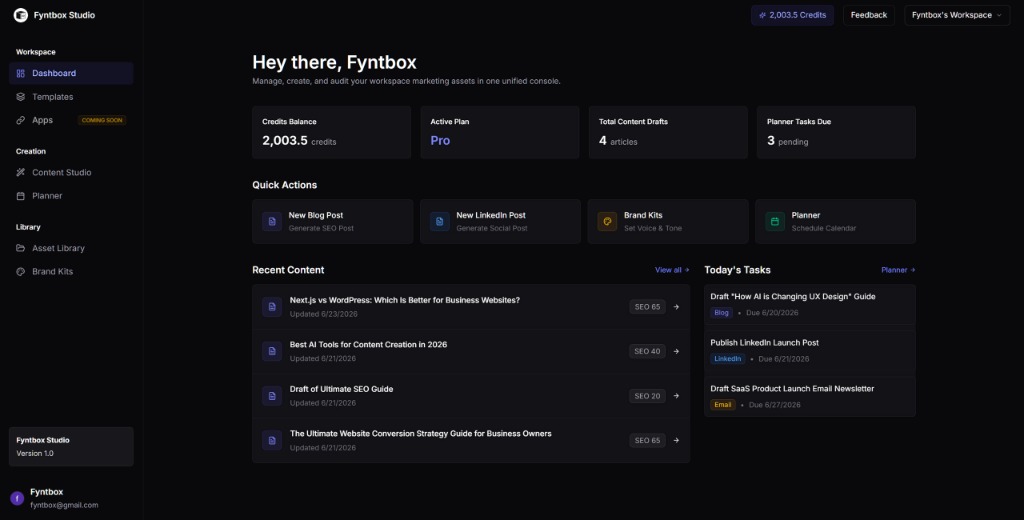Click the chevron in the workspace selector
1024x520 pixels.
click(999, 15)
